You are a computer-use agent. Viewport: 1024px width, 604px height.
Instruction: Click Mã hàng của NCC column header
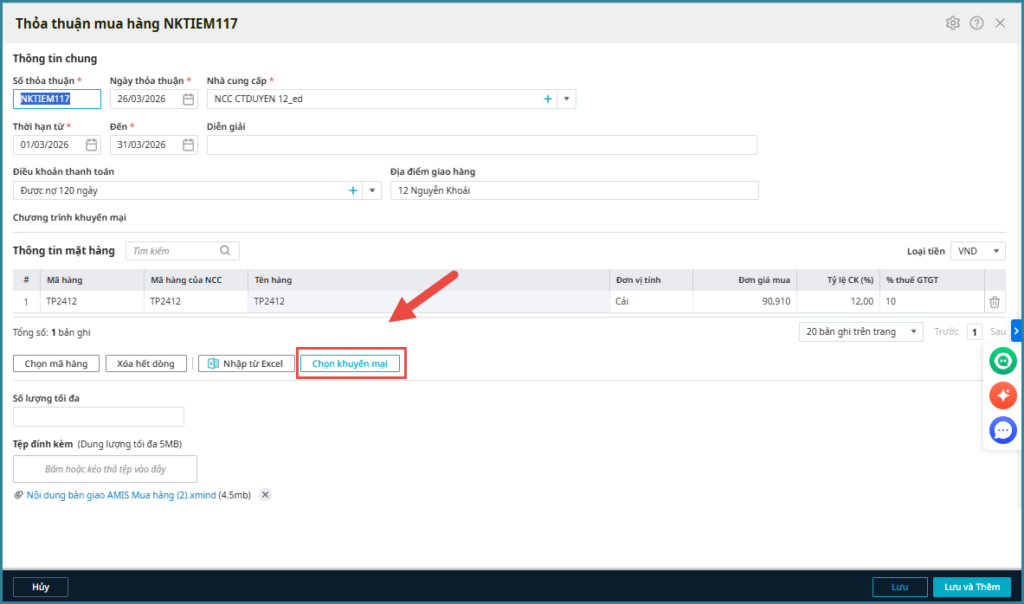pyautogui.click(x=196, y=280)
